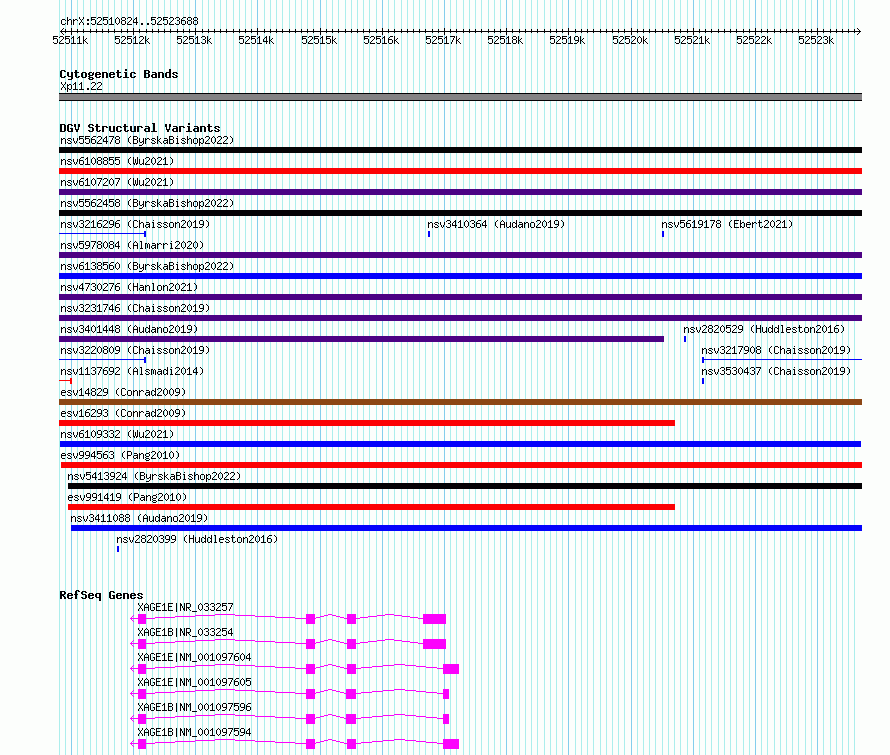Open the DGV Structural Variants track title
890x755 pixels.
click(140, 128)
